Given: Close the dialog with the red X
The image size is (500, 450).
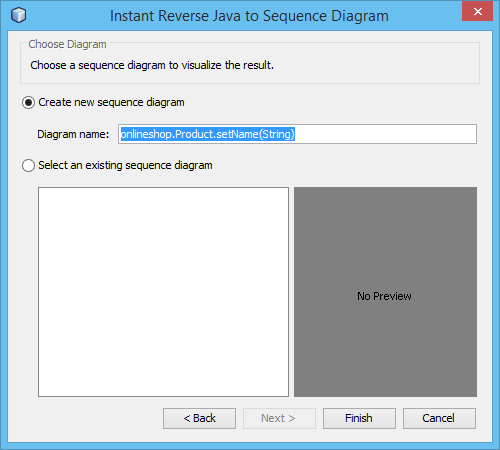Looking at the screenshot, I should tap(477, 11).
